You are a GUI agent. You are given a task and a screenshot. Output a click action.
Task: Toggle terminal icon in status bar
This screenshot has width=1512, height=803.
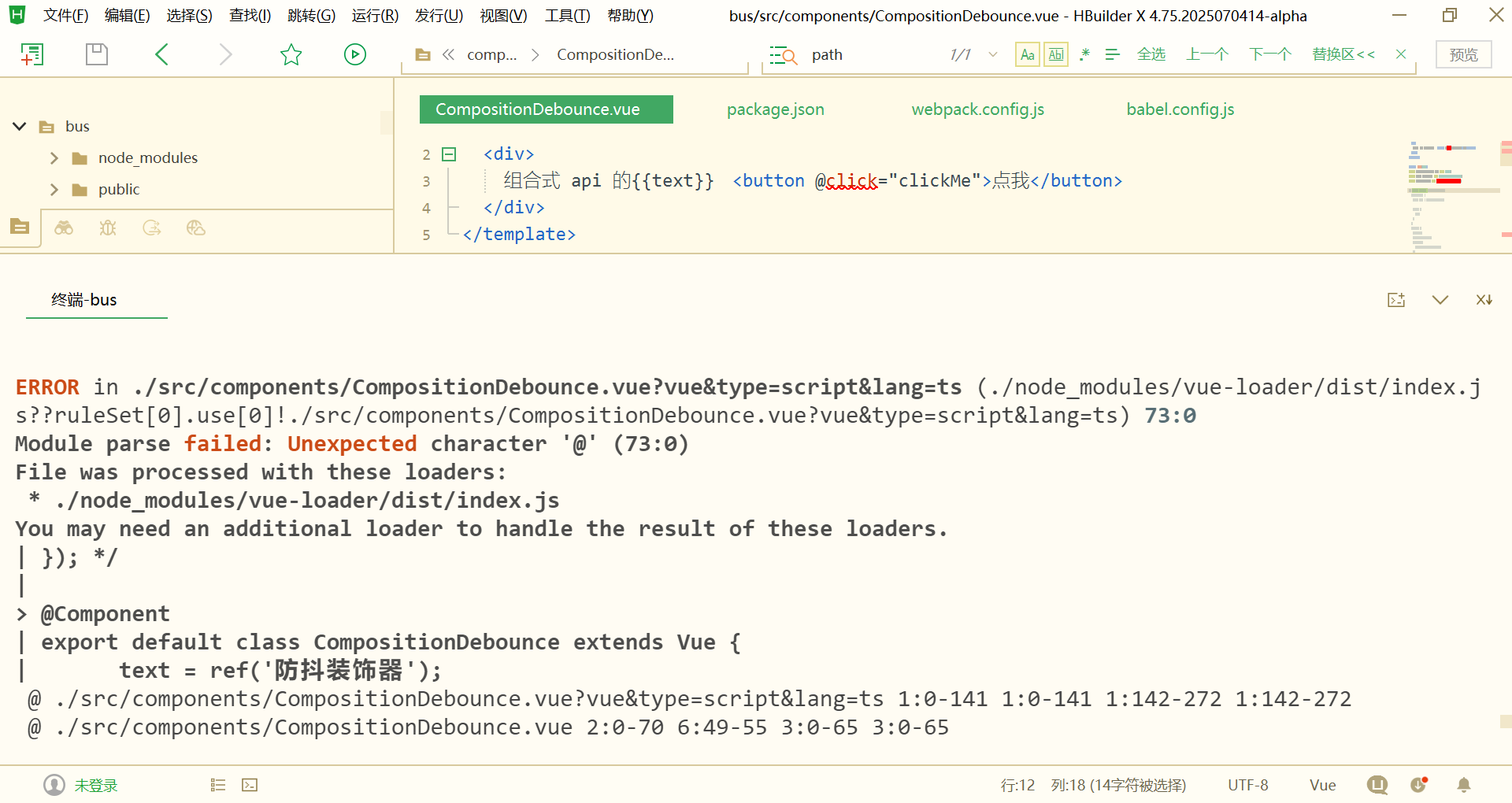tap(250, 785)
